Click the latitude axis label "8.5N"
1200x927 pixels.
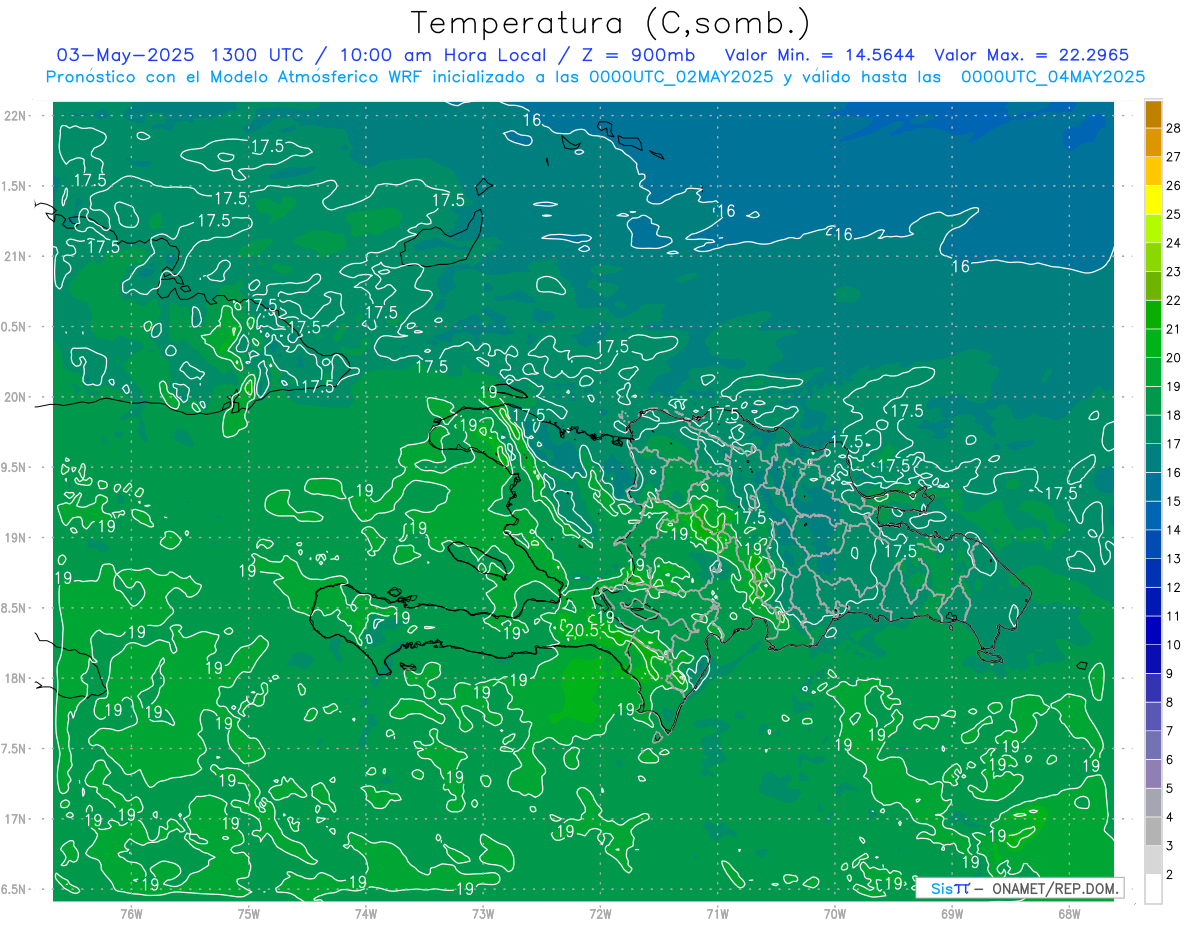pos(15,608)
